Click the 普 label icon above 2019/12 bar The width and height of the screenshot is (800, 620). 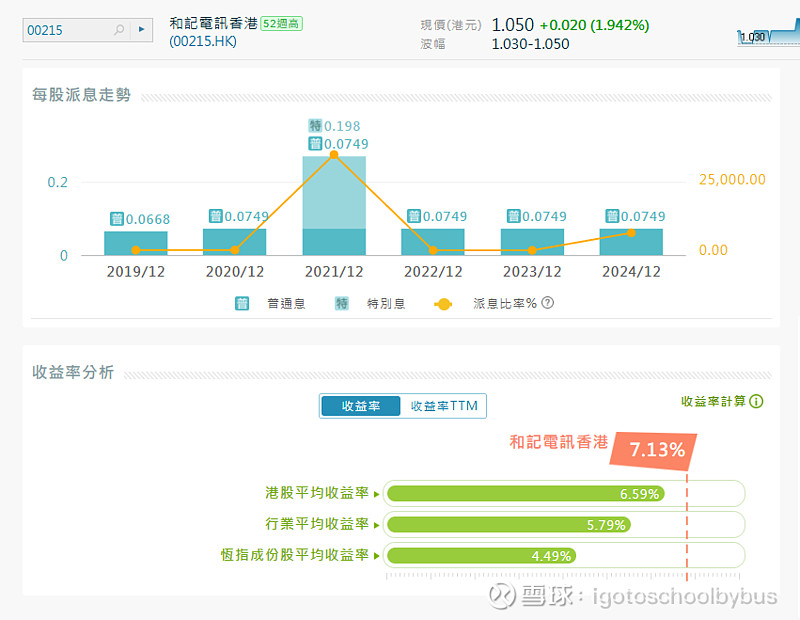116,219
